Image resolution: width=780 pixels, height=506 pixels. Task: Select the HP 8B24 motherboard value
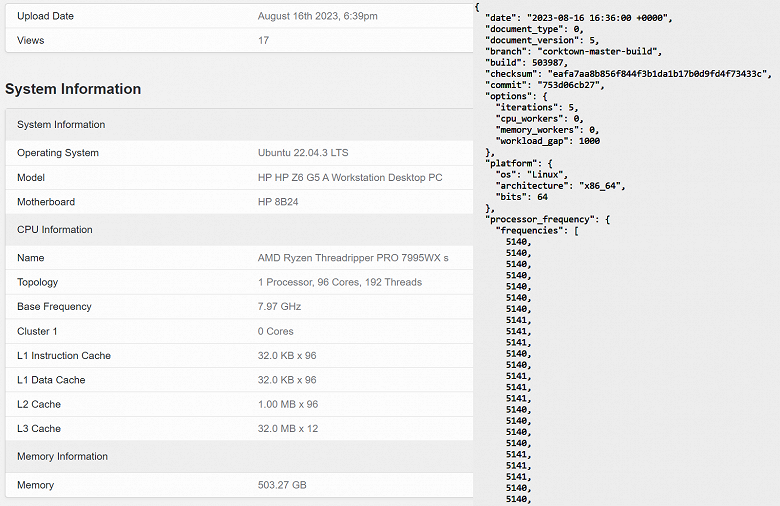click(278, 202)
